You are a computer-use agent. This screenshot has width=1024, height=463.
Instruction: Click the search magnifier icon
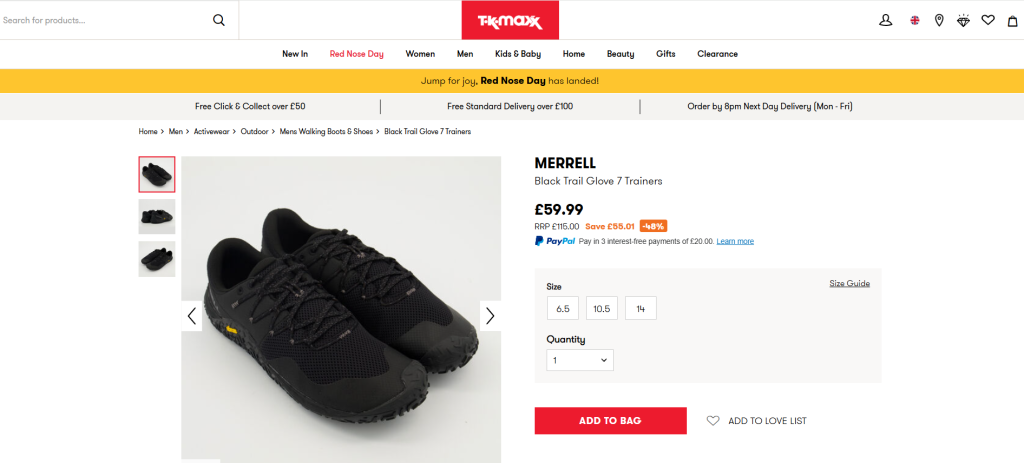(219, 20)
